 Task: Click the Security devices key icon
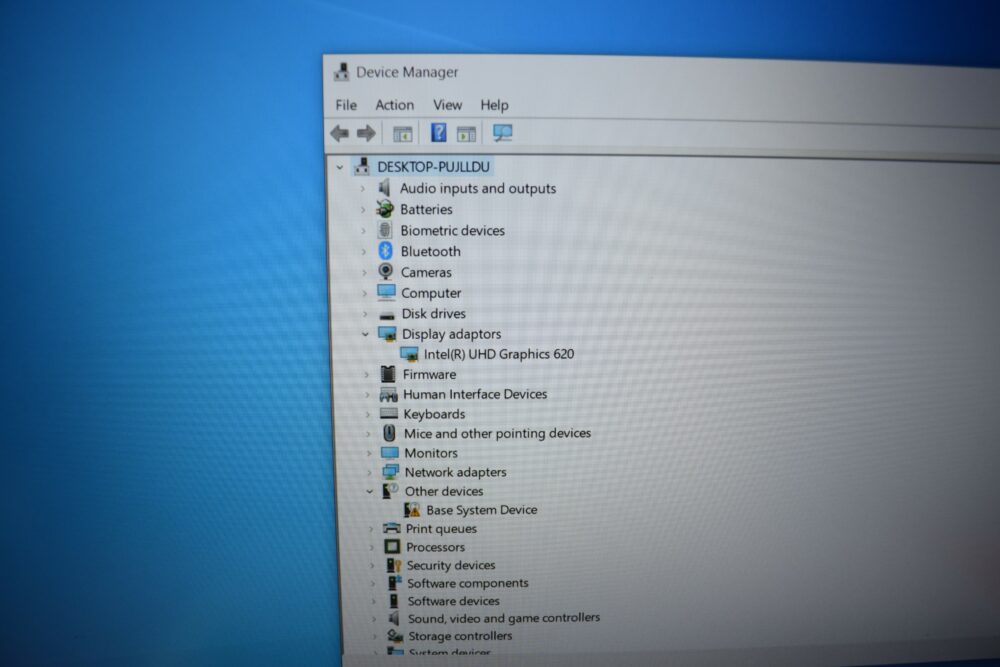393,565
